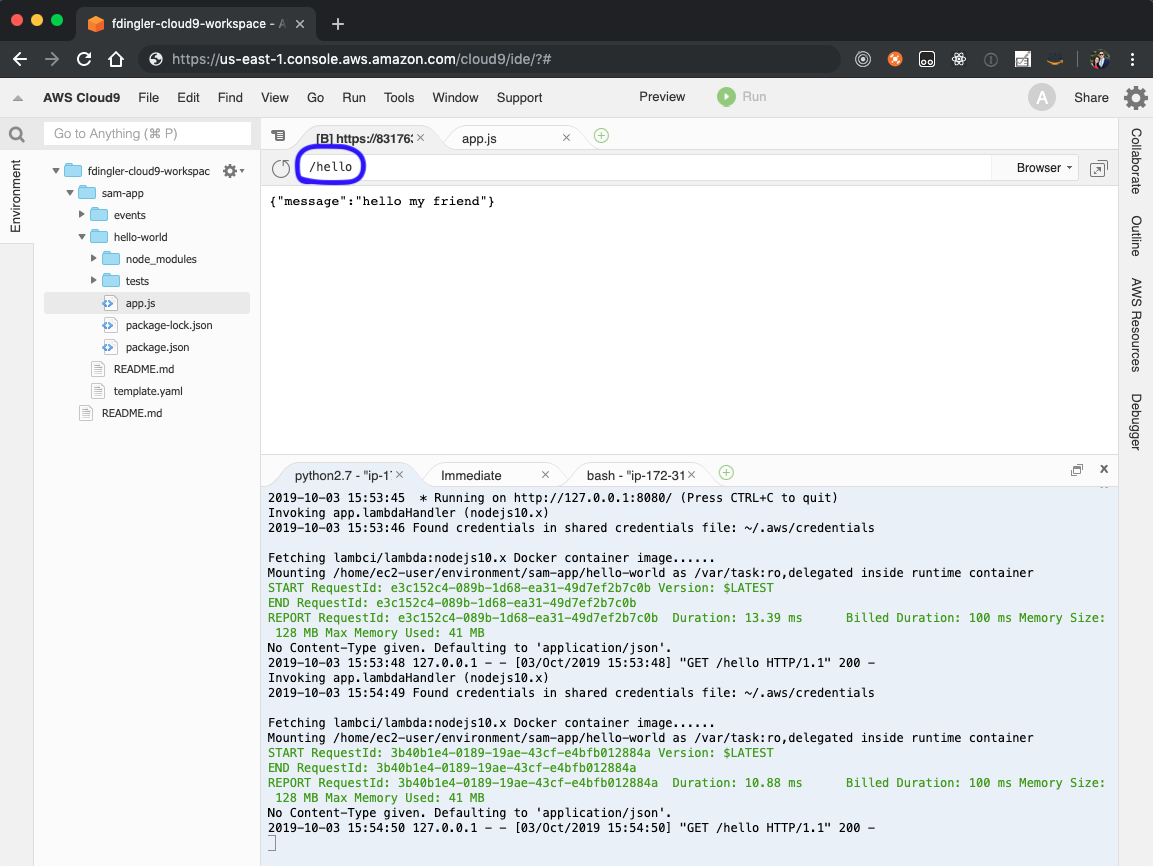Open the File menu
This screenshot has height=866, width=1153.
point(149,98)
